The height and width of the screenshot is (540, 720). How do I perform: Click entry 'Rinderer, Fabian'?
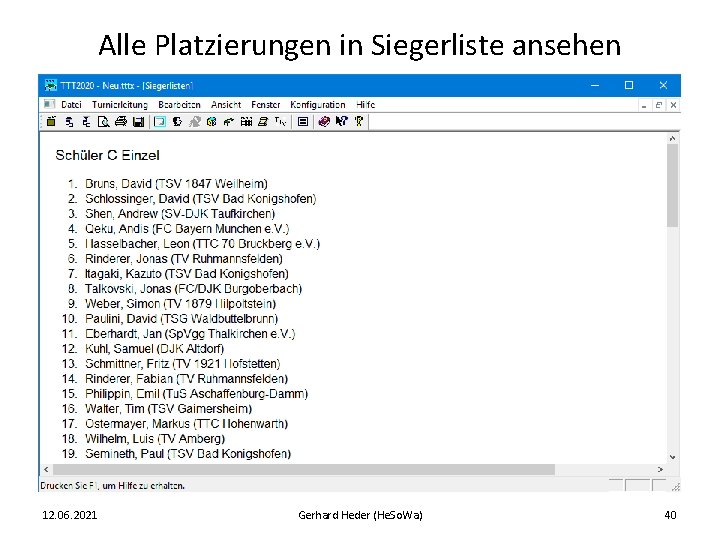(x=186, y=379)
